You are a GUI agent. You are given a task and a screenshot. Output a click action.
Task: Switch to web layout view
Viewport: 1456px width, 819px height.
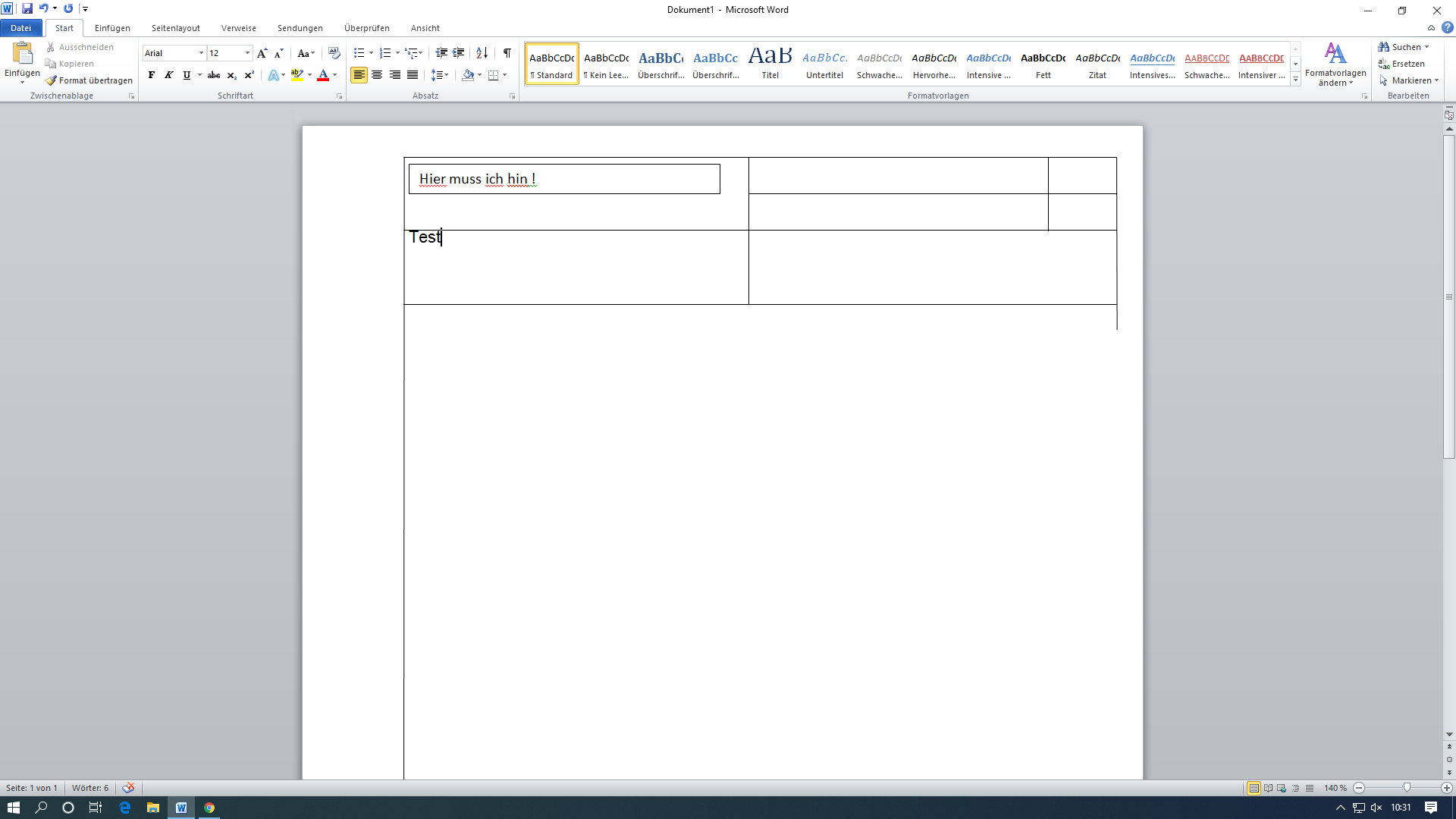[x=1282, y=789]
